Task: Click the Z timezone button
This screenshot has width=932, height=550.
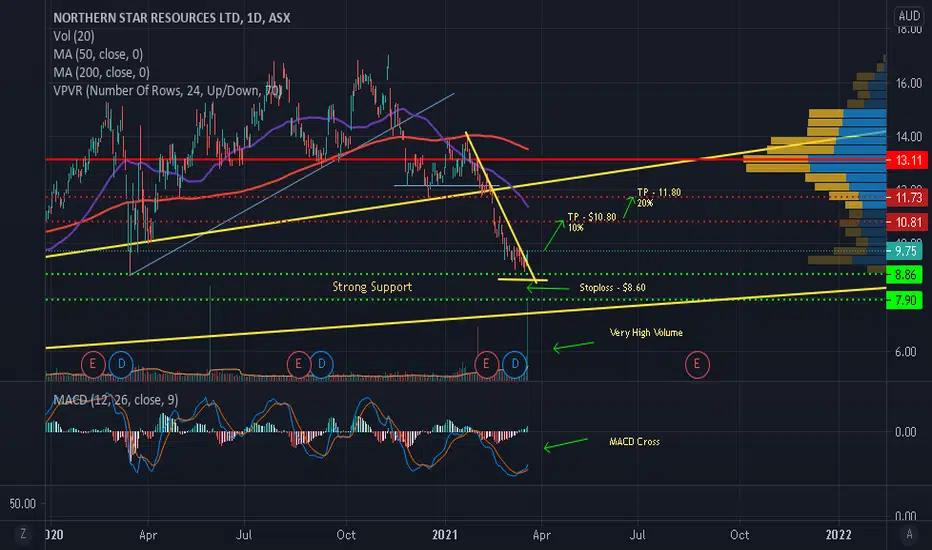Action: (x=23, y=534)
